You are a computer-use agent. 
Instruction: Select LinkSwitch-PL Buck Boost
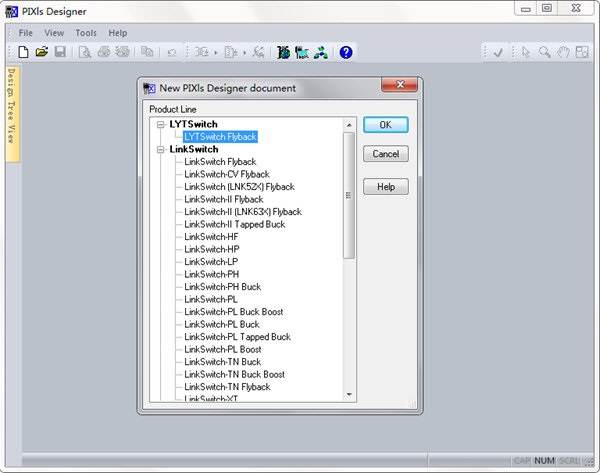233,312
